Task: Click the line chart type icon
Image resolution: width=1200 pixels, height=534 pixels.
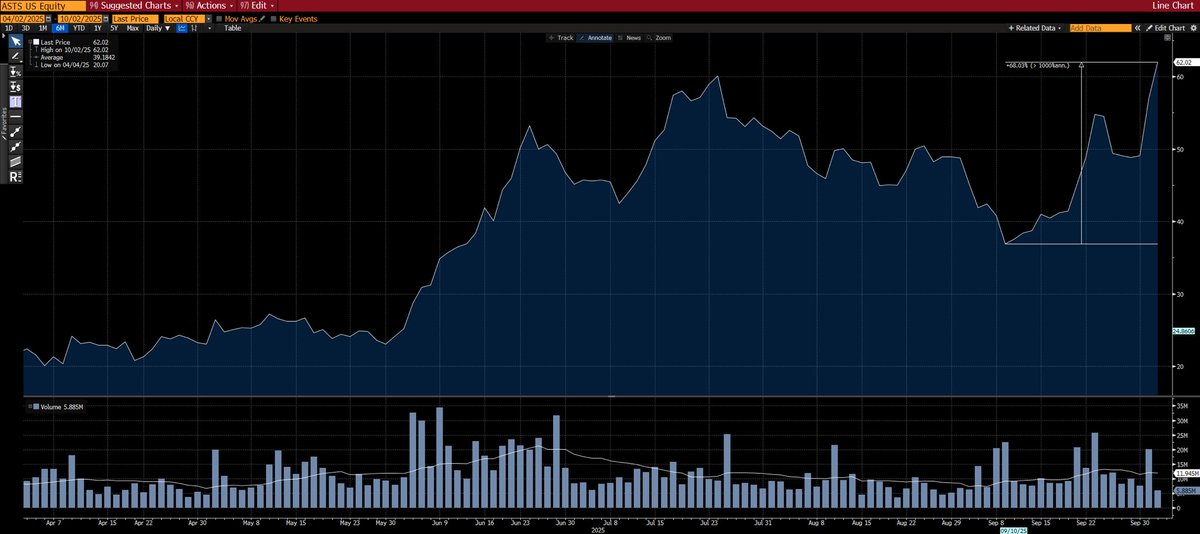Action: click(x=181, y=28)
